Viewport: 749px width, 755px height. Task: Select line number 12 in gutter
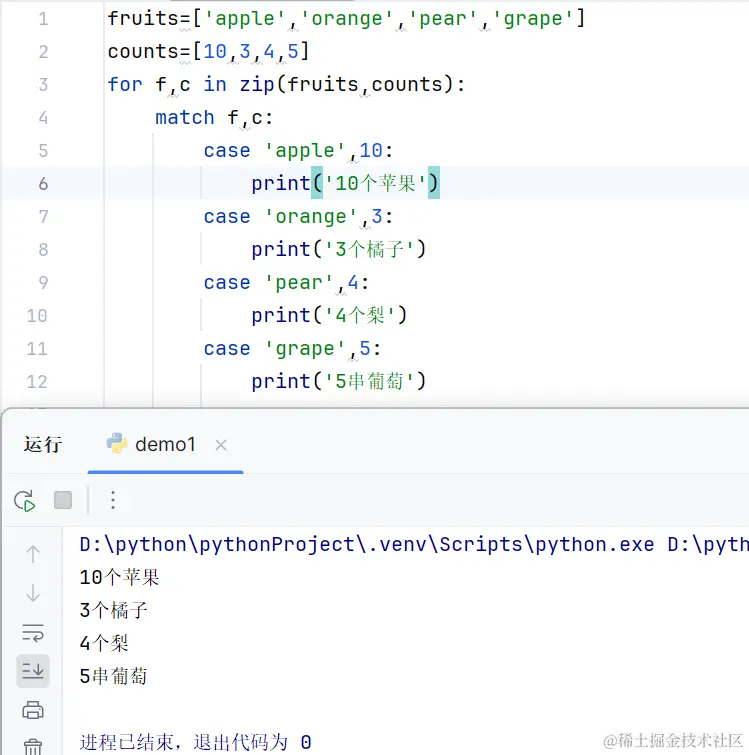37,382
